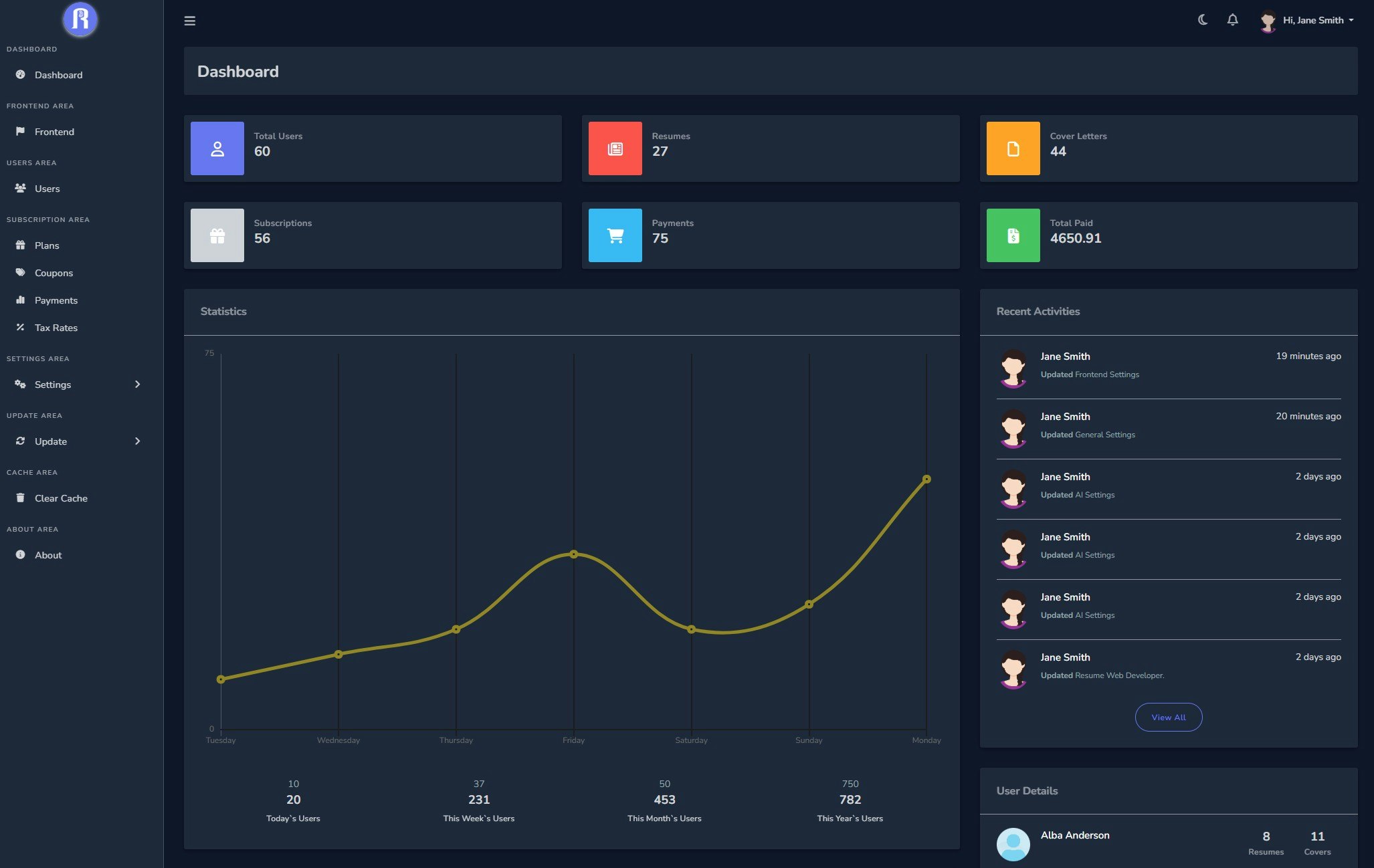Open Payments via the bar chart icon
Viewport: 1374px width, 868px height.
coord(19,300)
